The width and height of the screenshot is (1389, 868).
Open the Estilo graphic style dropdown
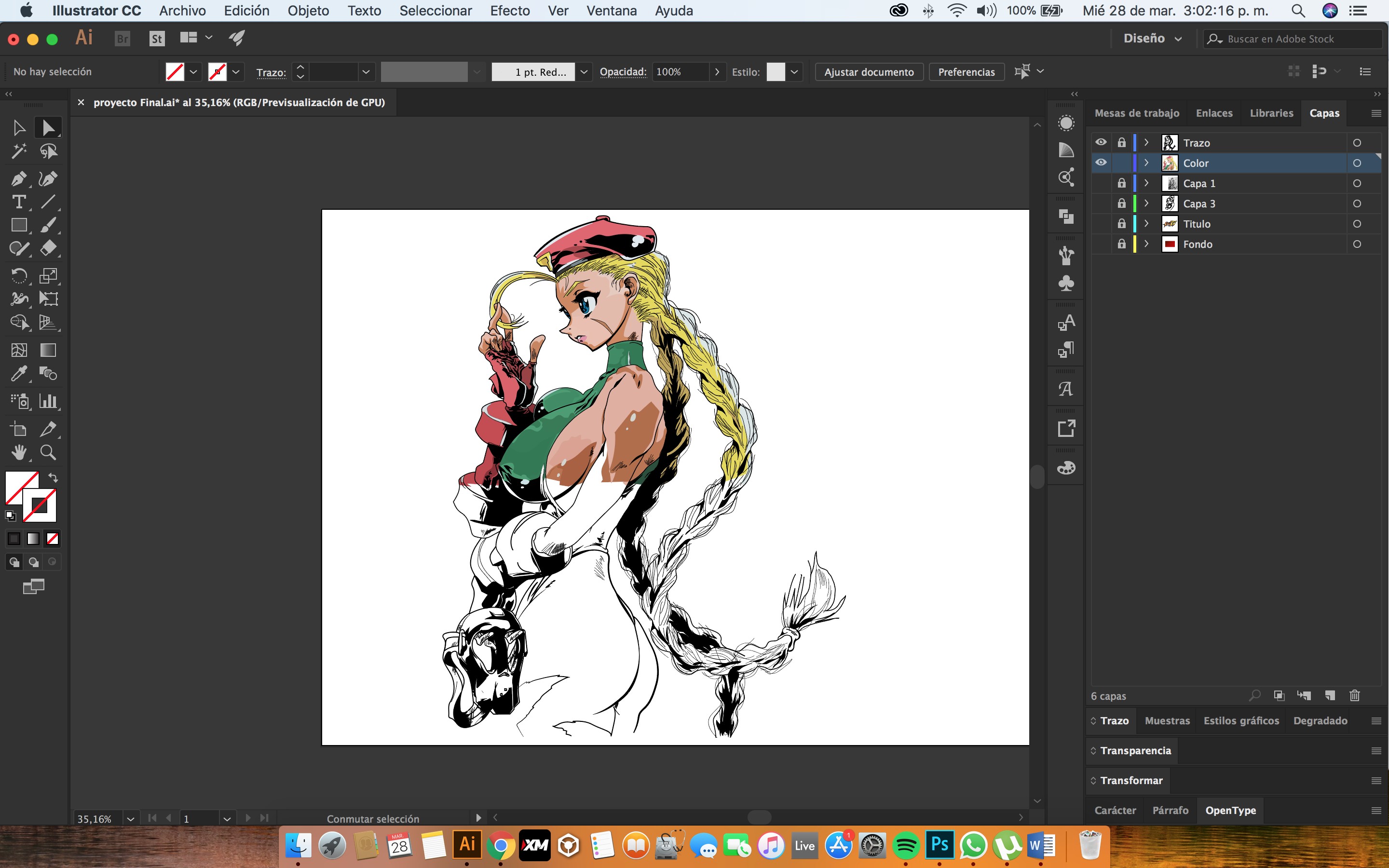794,72
